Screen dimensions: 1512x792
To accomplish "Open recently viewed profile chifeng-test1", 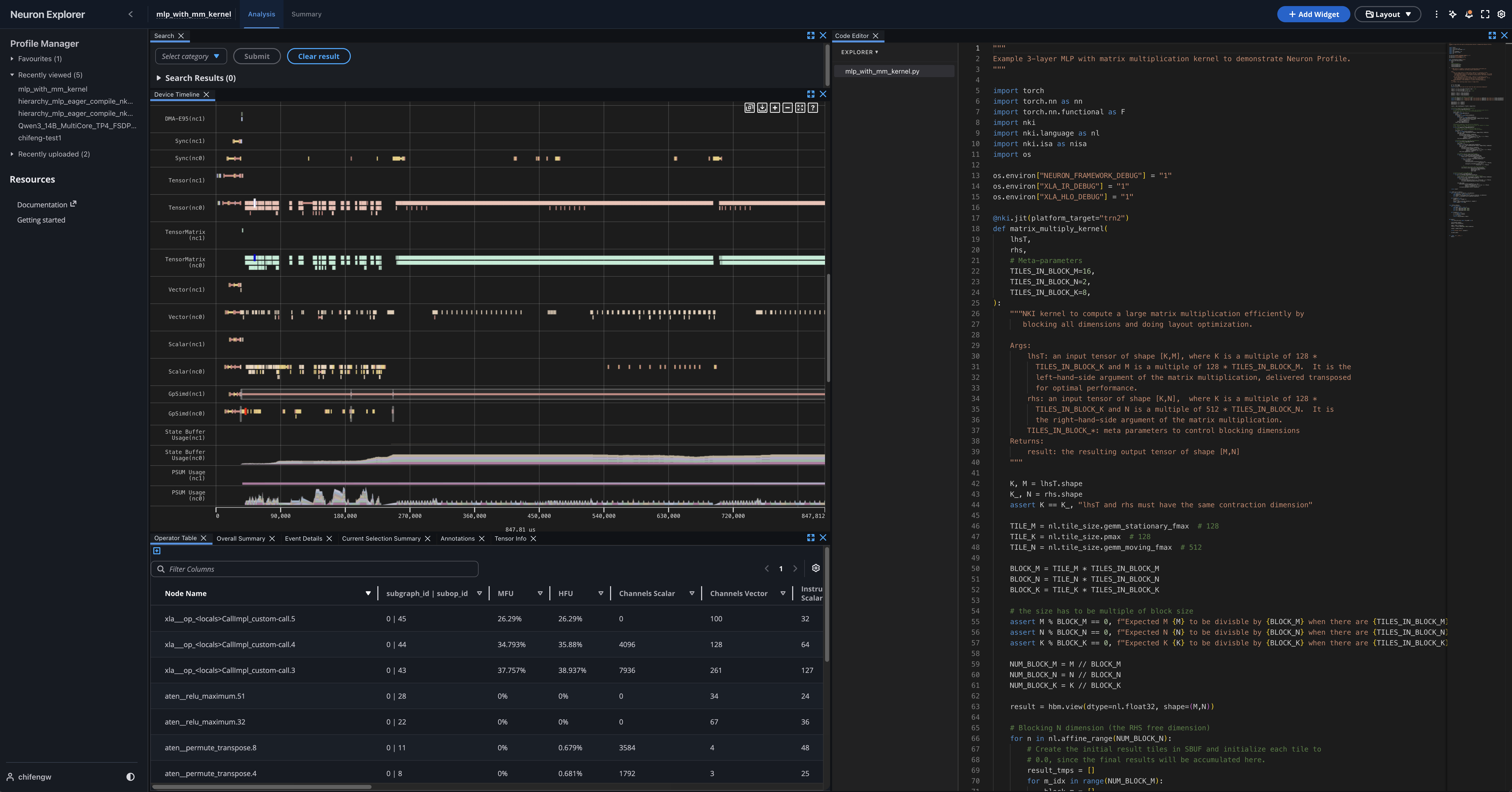I will coord(39,138).
